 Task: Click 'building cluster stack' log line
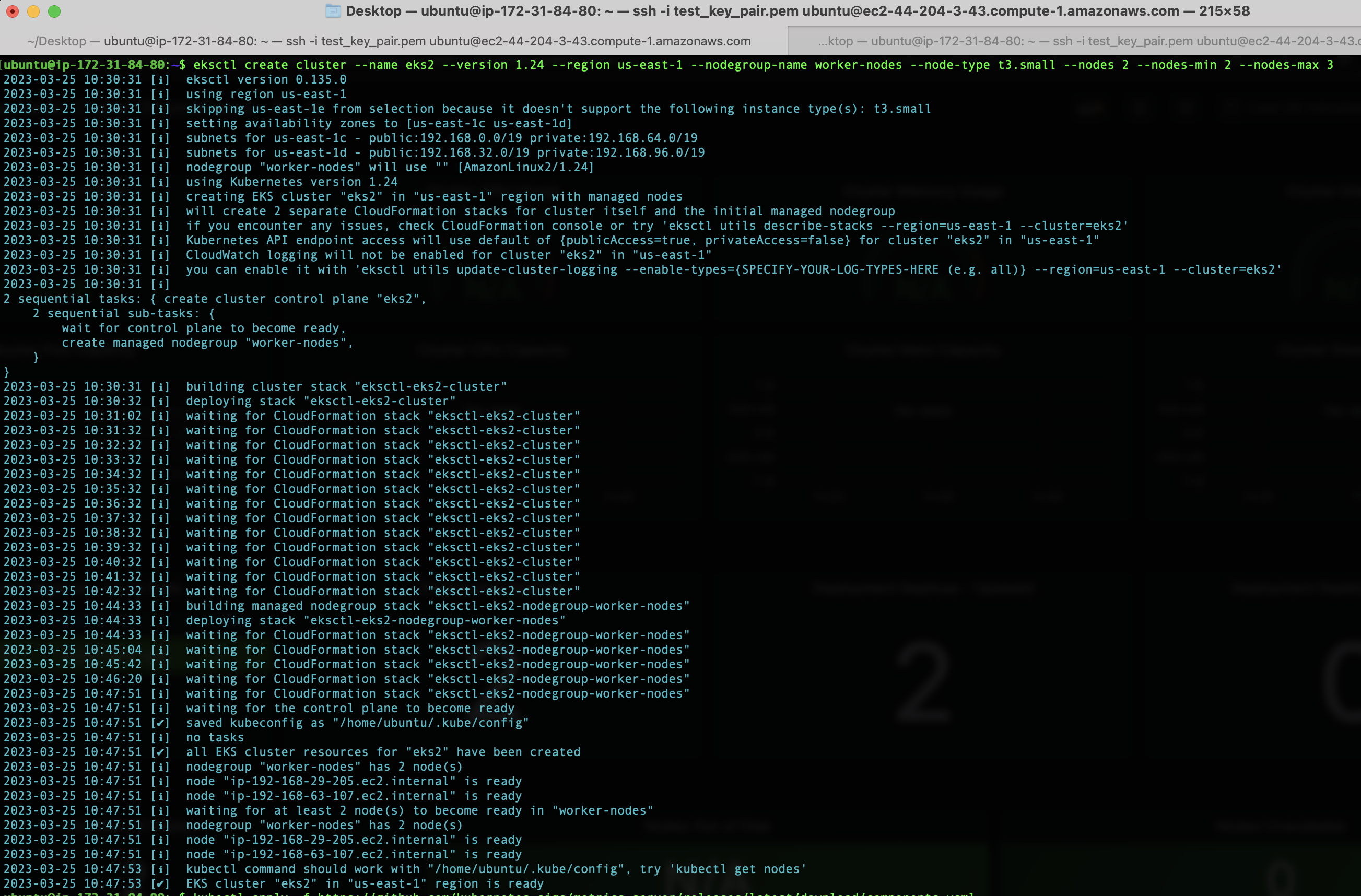pos(346,386)
